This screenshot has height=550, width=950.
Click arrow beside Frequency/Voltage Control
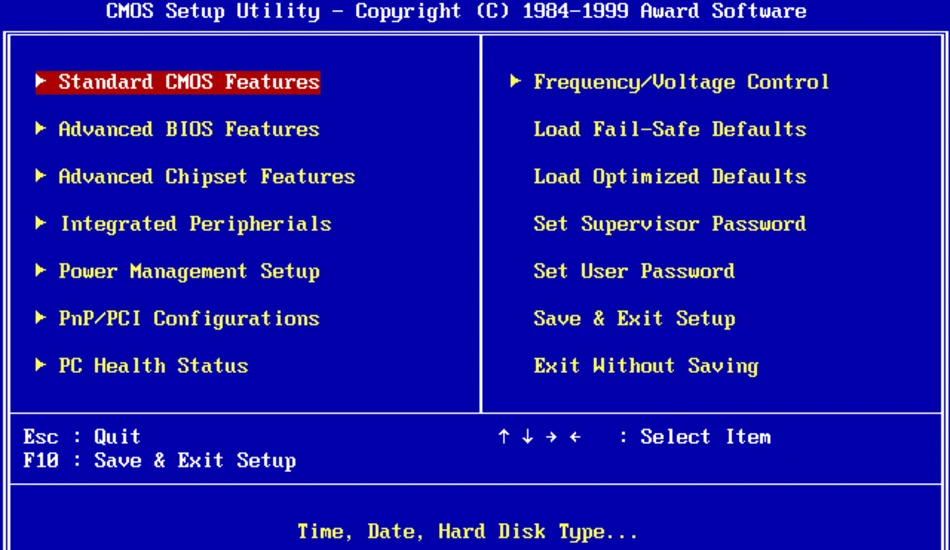click(516, 81)
